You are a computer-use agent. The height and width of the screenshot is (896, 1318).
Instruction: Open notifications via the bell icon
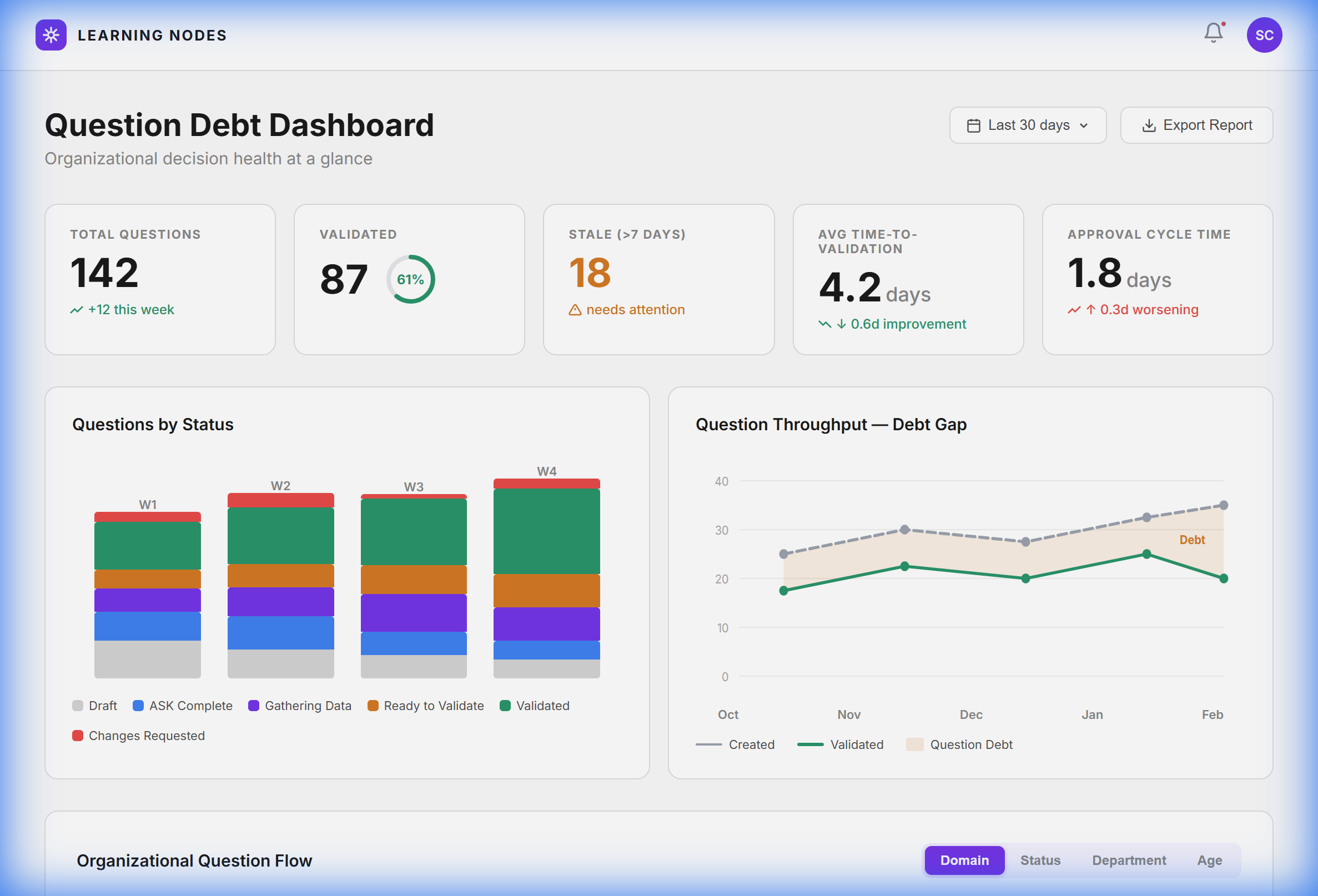coord(1213,34)
